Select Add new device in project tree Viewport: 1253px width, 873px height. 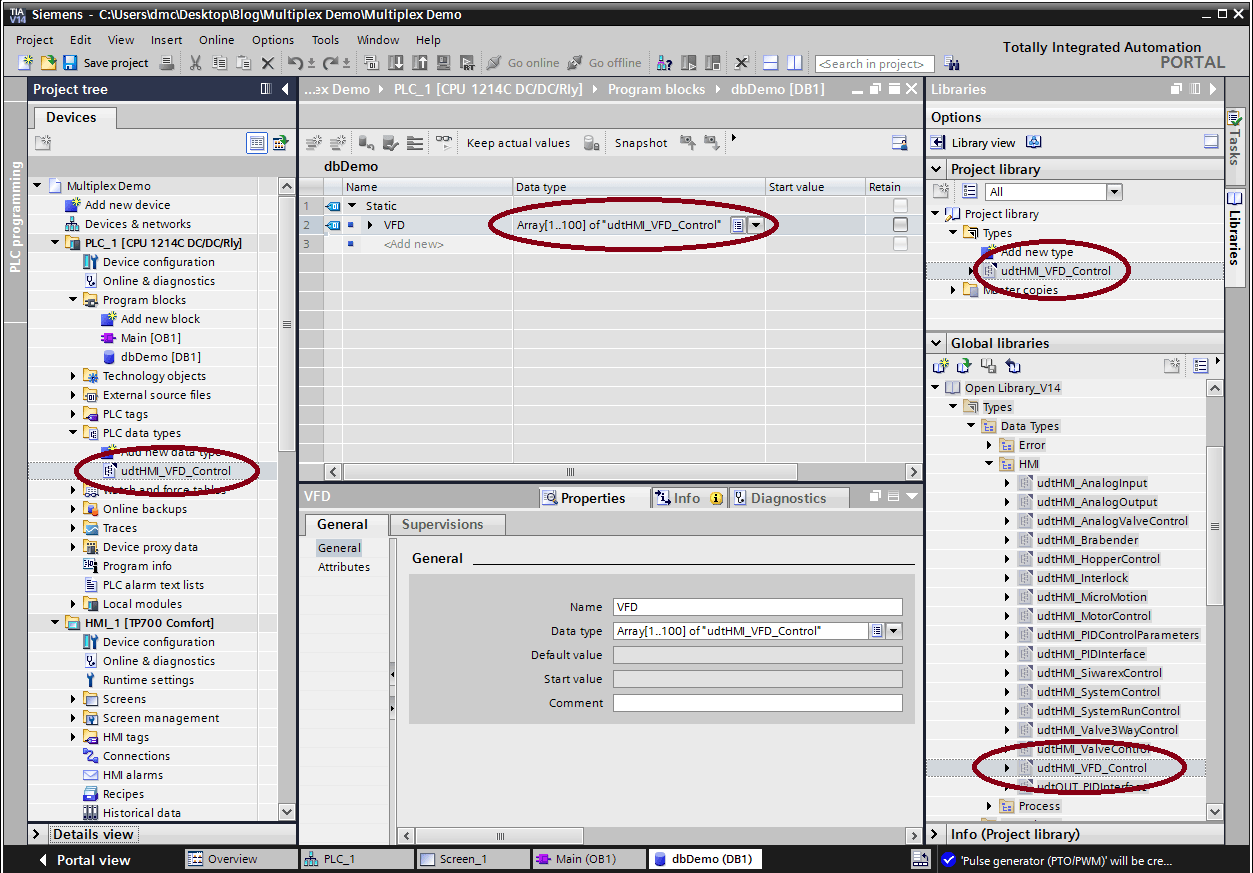(126, 205)
